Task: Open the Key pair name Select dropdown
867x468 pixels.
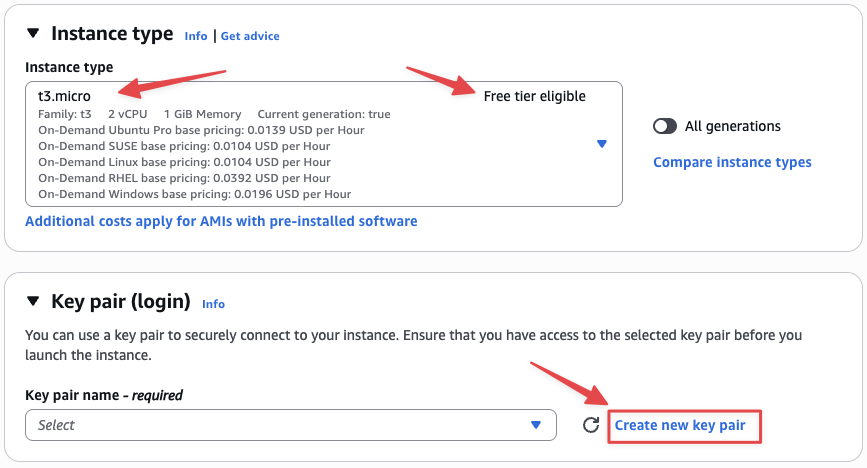Action: tap(291, 425)
